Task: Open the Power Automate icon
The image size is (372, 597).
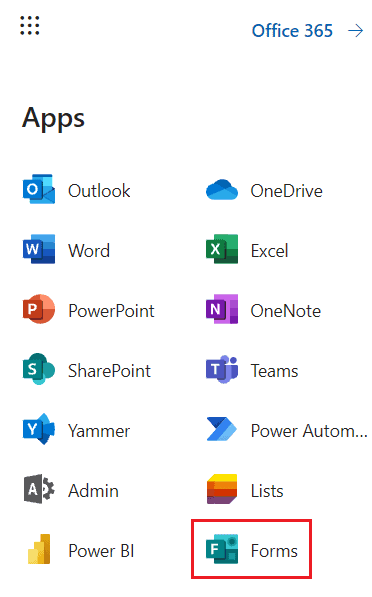Action: [222, 429]
